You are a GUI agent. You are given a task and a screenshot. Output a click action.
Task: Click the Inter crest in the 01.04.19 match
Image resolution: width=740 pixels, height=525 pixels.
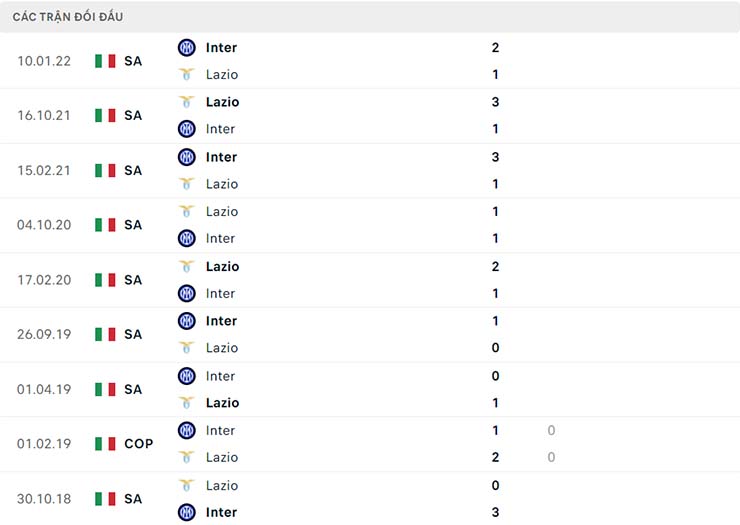coord(186,376)
